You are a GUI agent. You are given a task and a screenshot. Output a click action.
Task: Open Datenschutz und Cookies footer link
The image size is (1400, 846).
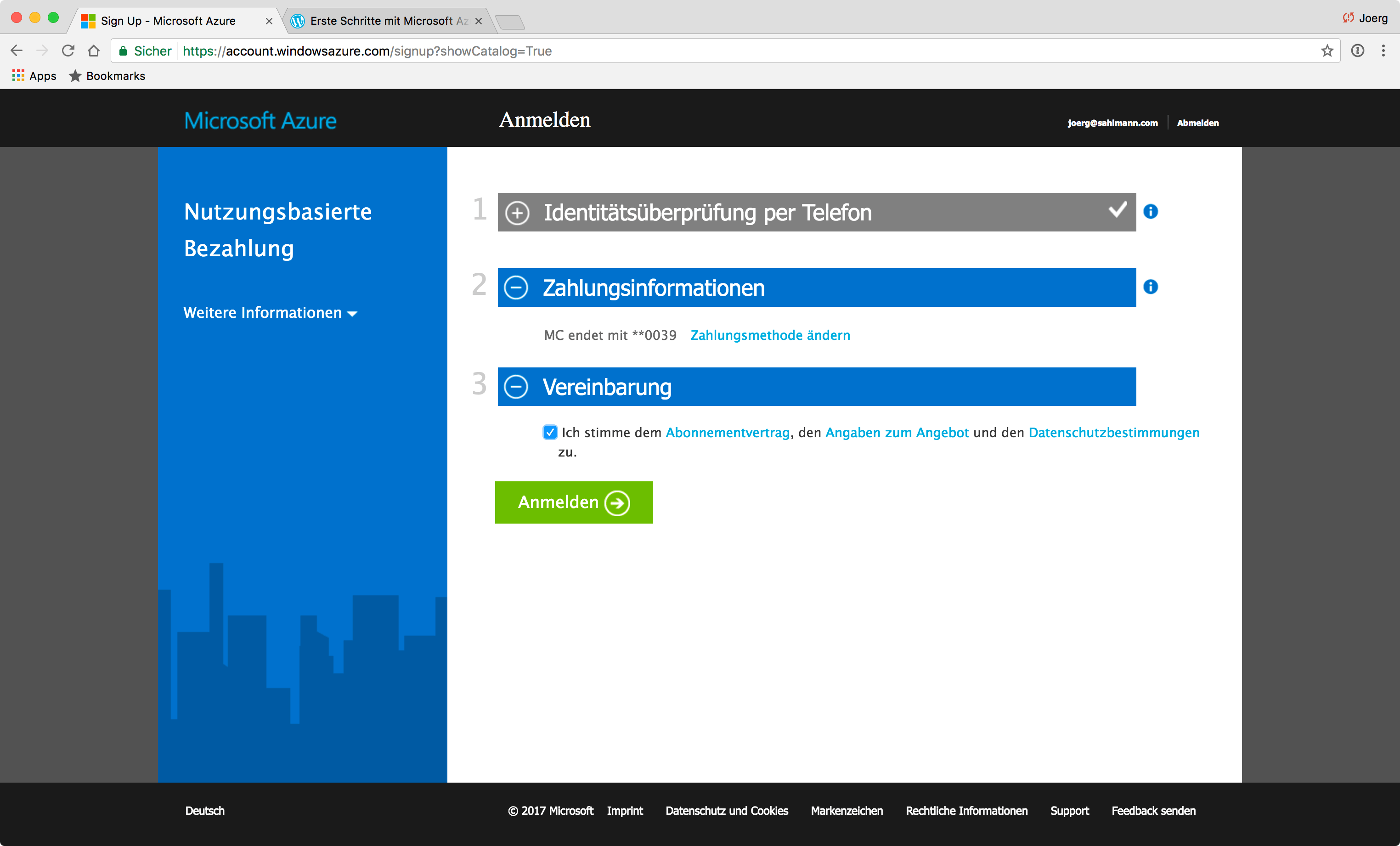click(x=727, y=811)
